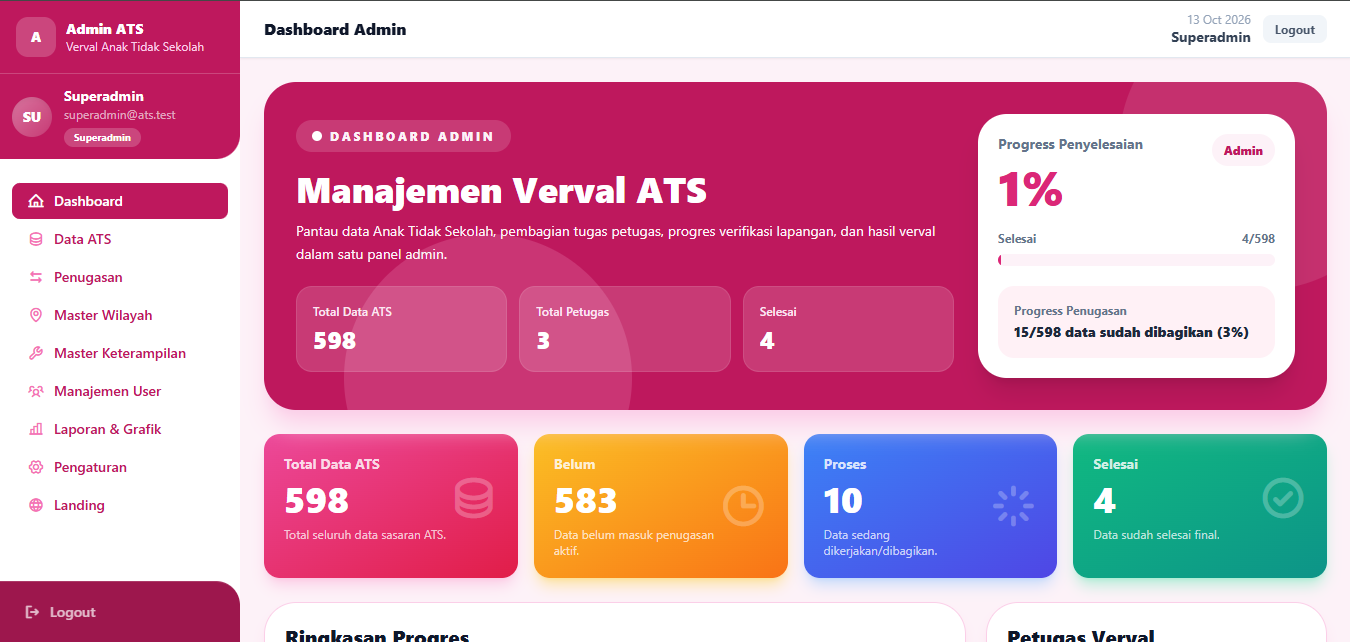The image size is (1350, 642).
Task: Click the Landing globe icon
Action: 36,505
